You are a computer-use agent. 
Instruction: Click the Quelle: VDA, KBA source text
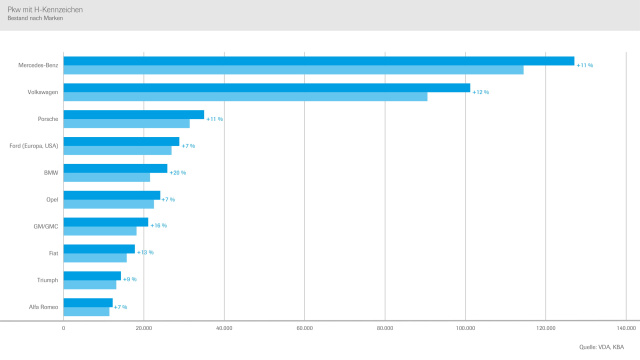[x=601, y=347]
